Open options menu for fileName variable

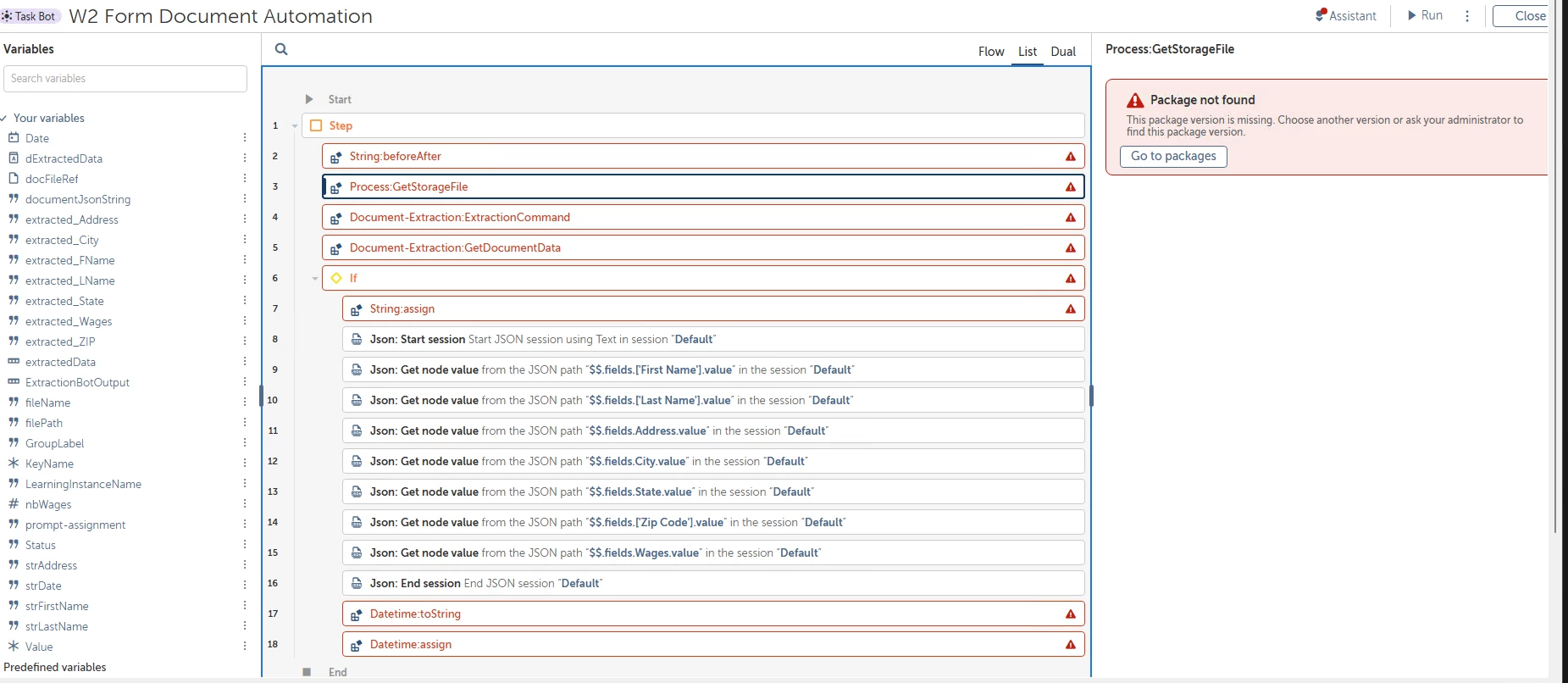tap(245, 402)
